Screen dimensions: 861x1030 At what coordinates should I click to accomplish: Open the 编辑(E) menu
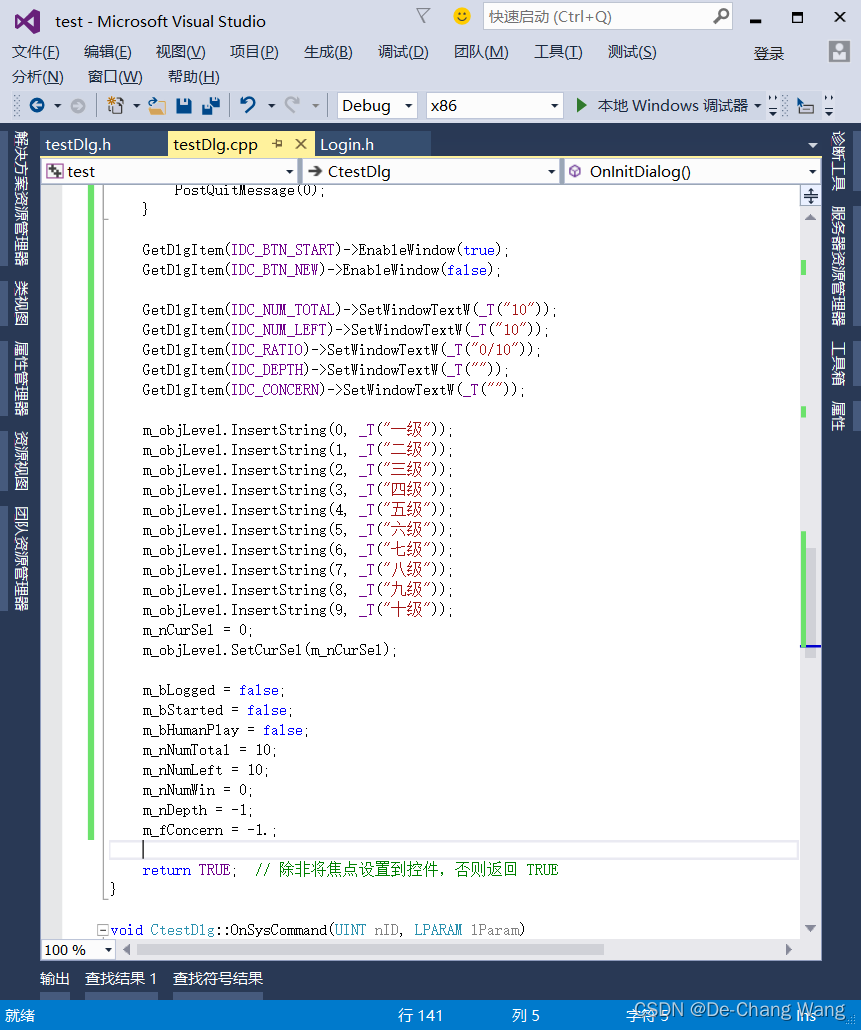point(108,52)
